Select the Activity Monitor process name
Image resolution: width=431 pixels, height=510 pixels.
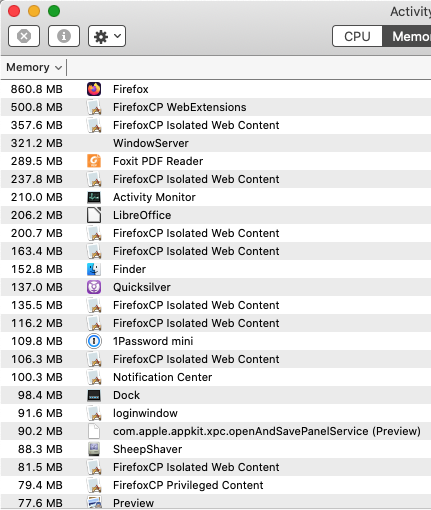pos(154,197)
